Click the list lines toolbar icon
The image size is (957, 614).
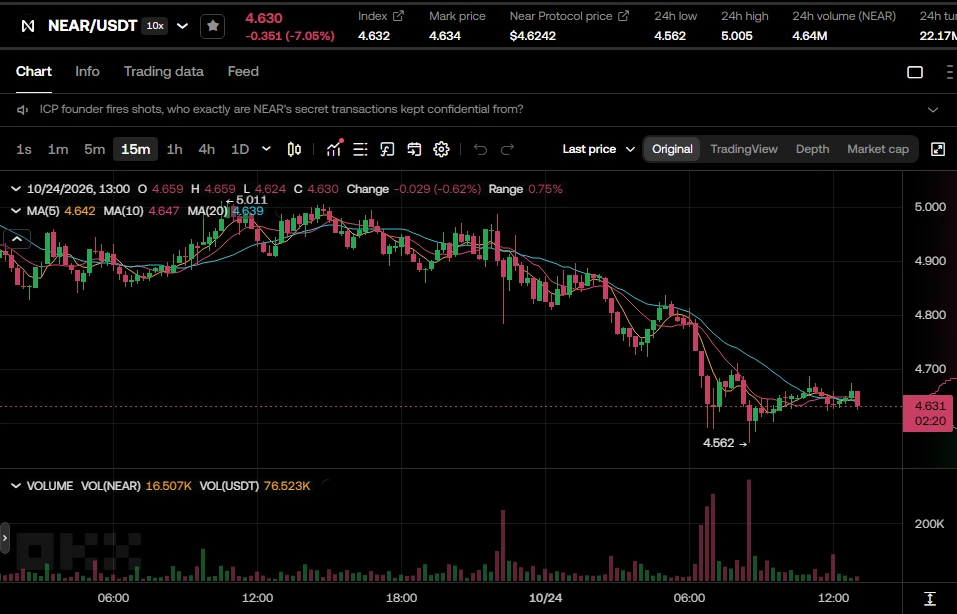click(x=360, y=149)
